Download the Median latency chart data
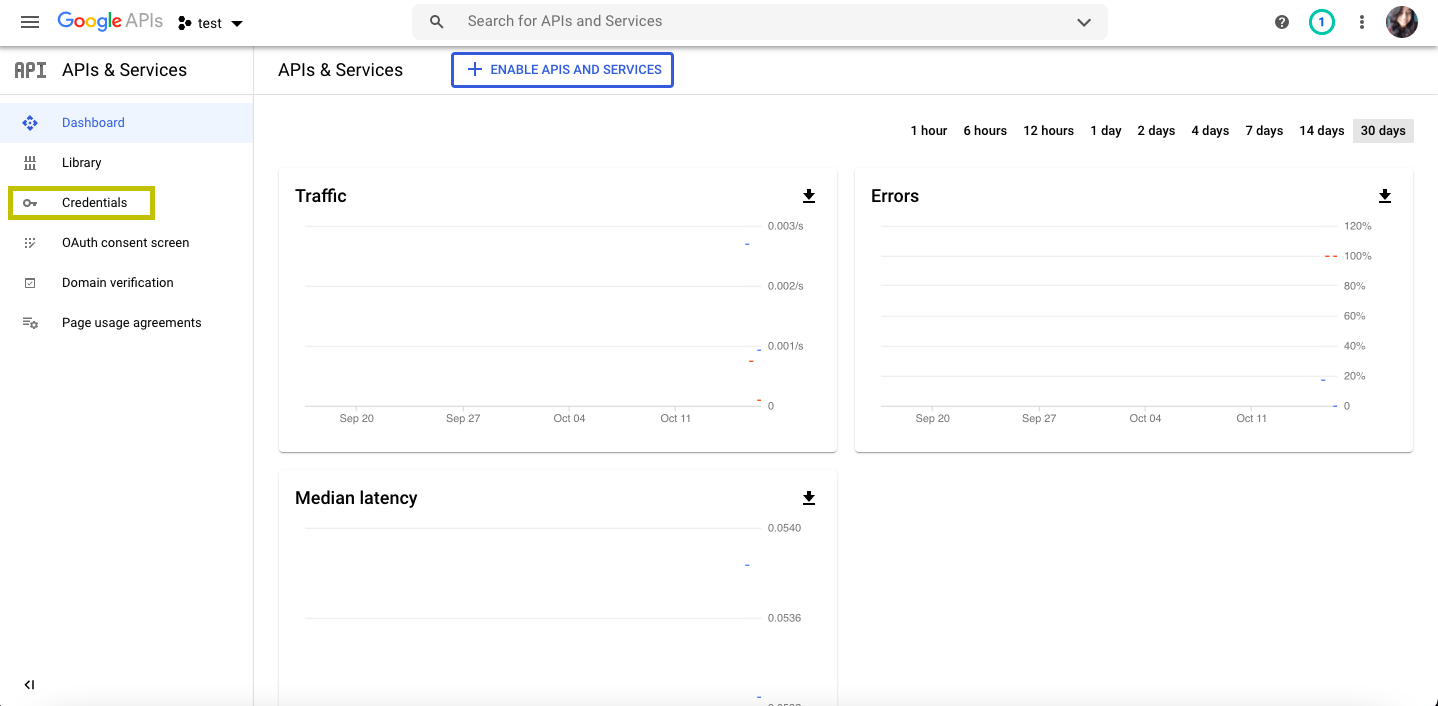 point(809,498)
